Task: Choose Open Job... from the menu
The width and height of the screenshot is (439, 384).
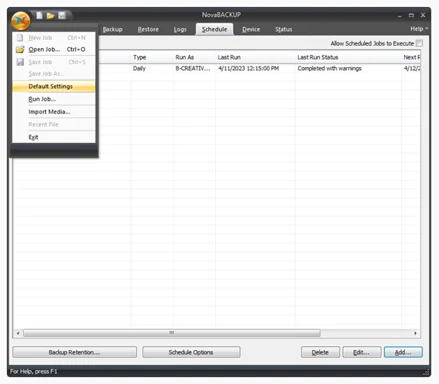Action: pyautogui.click(x=54, y=49)
